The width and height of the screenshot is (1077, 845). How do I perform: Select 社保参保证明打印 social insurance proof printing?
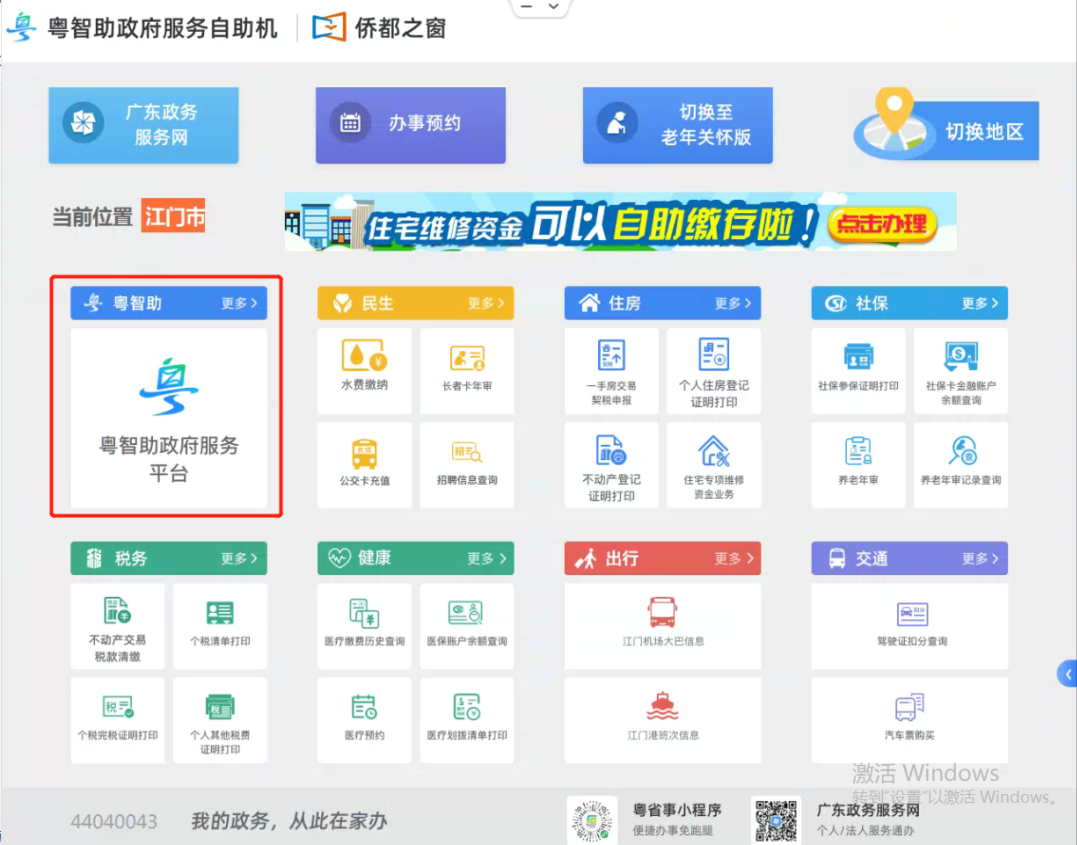click(857, 370)
